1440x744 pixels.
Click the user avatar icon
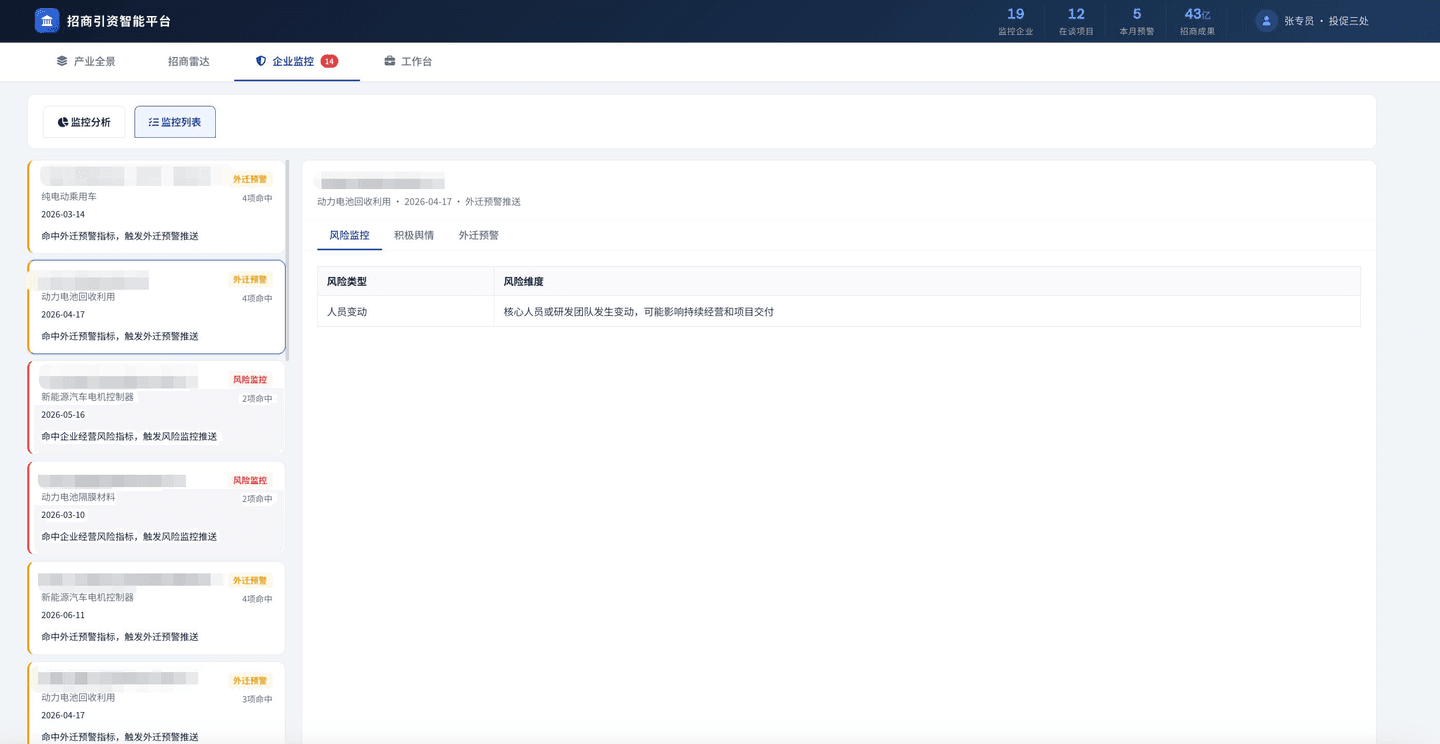[x=1267, y=20]
